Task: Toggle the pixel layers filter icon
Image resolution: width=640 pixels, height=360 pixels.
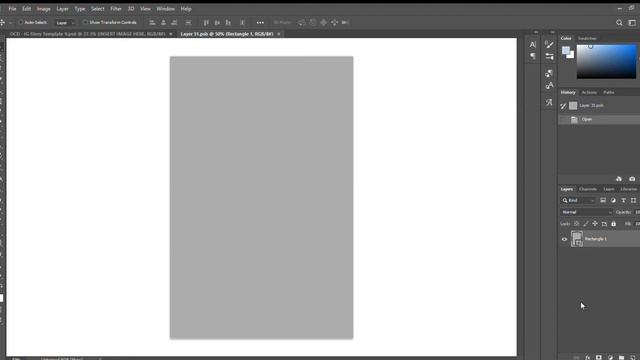Action: coord(603,200)
